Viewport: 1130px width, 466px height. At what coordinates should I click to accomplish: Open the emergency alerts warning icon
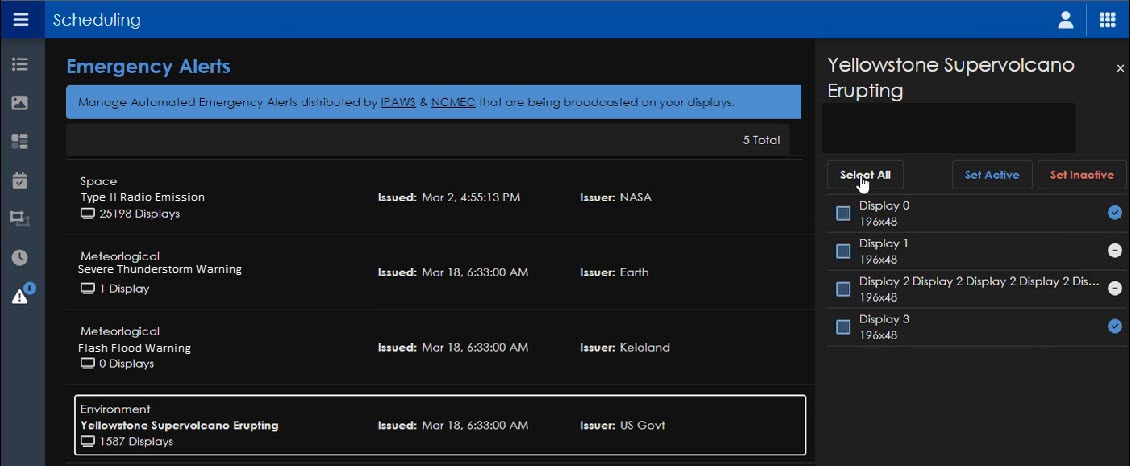[21, 294]
